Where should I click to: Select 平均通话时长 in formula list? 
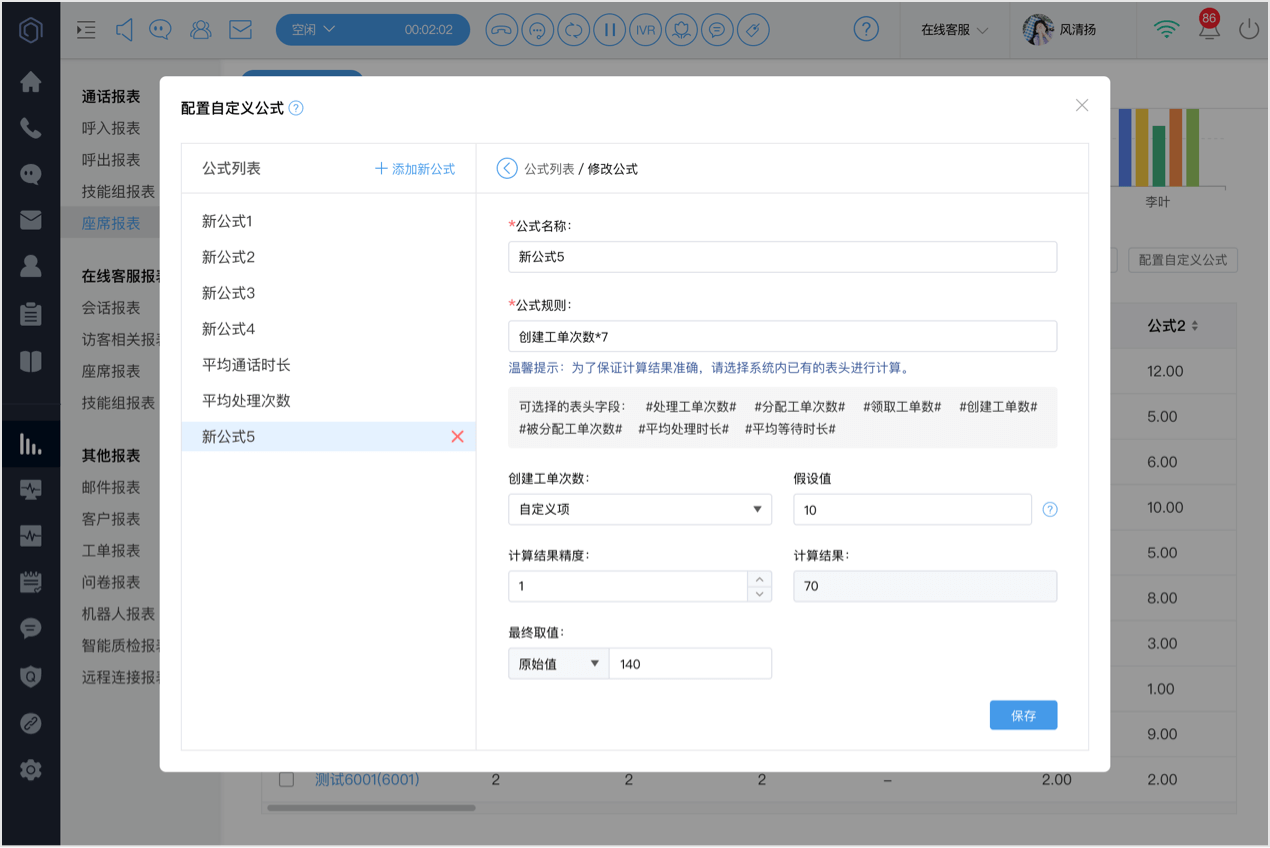point(328,365)
